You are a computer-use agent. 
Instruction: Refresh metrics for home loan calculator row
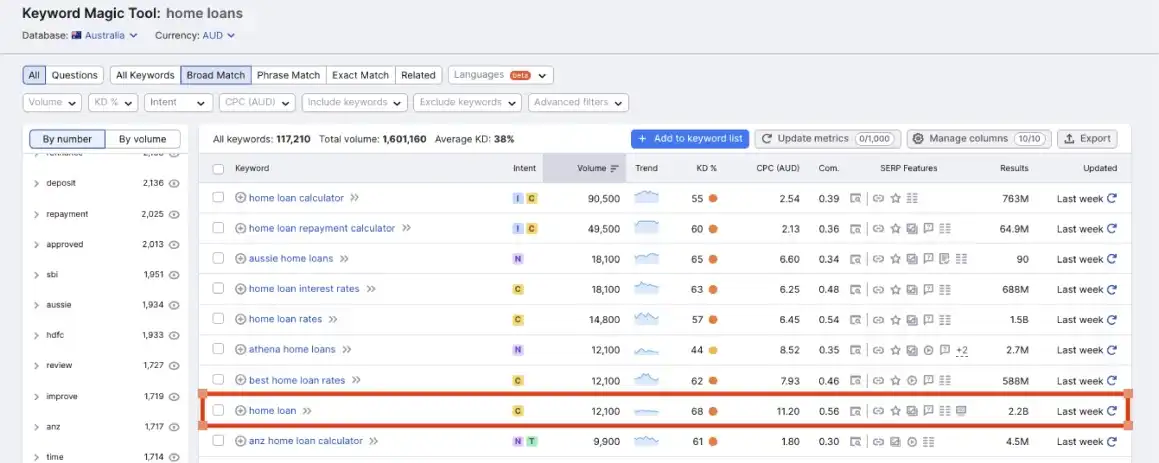[1112, 198]
